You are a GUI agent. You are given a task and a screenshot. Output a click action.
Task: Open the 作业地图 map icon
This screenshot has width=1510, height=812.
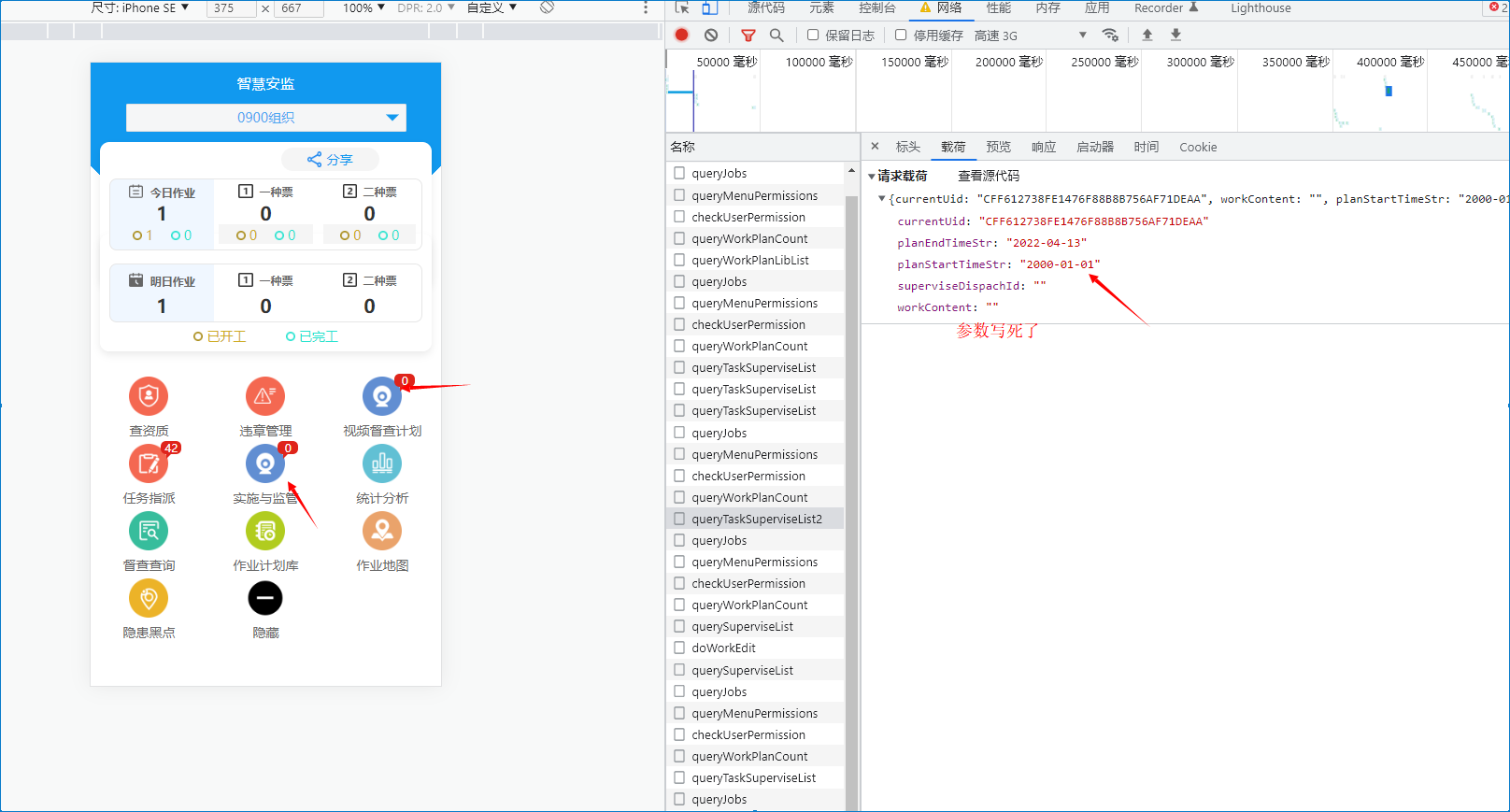[381, 531]
